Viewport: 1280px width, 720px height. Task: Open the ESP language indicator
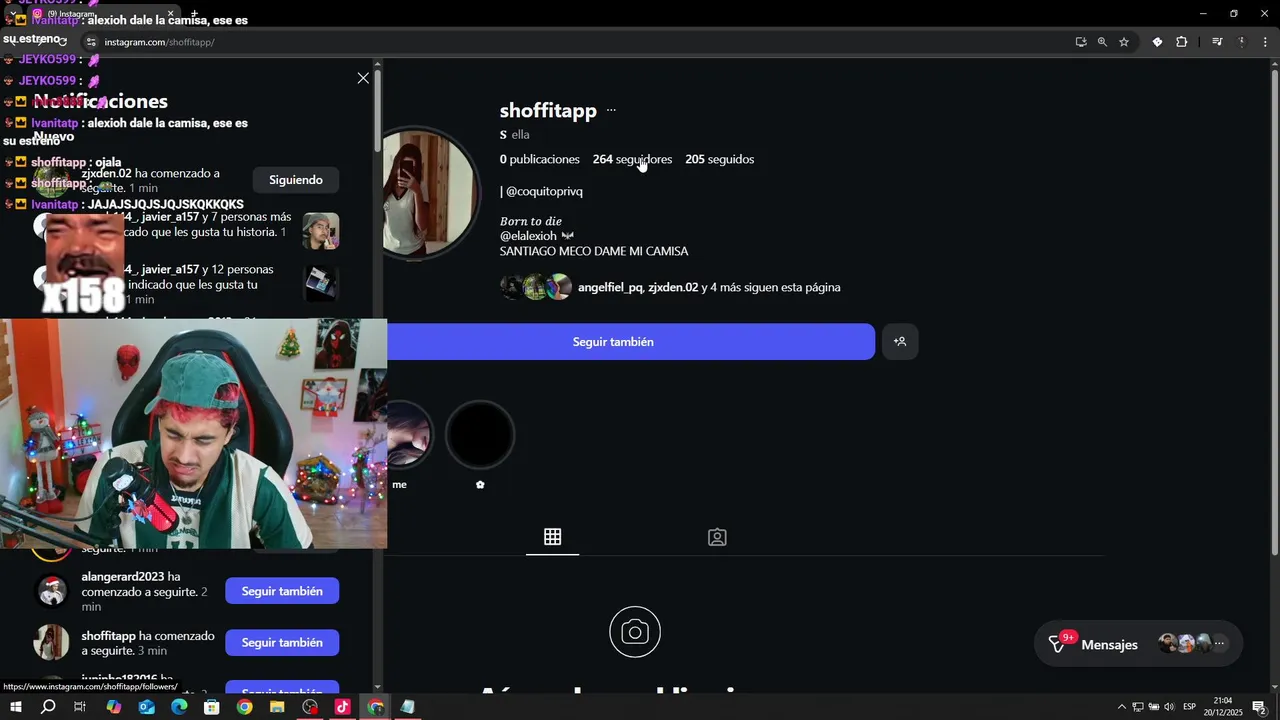coord(1190,707)
